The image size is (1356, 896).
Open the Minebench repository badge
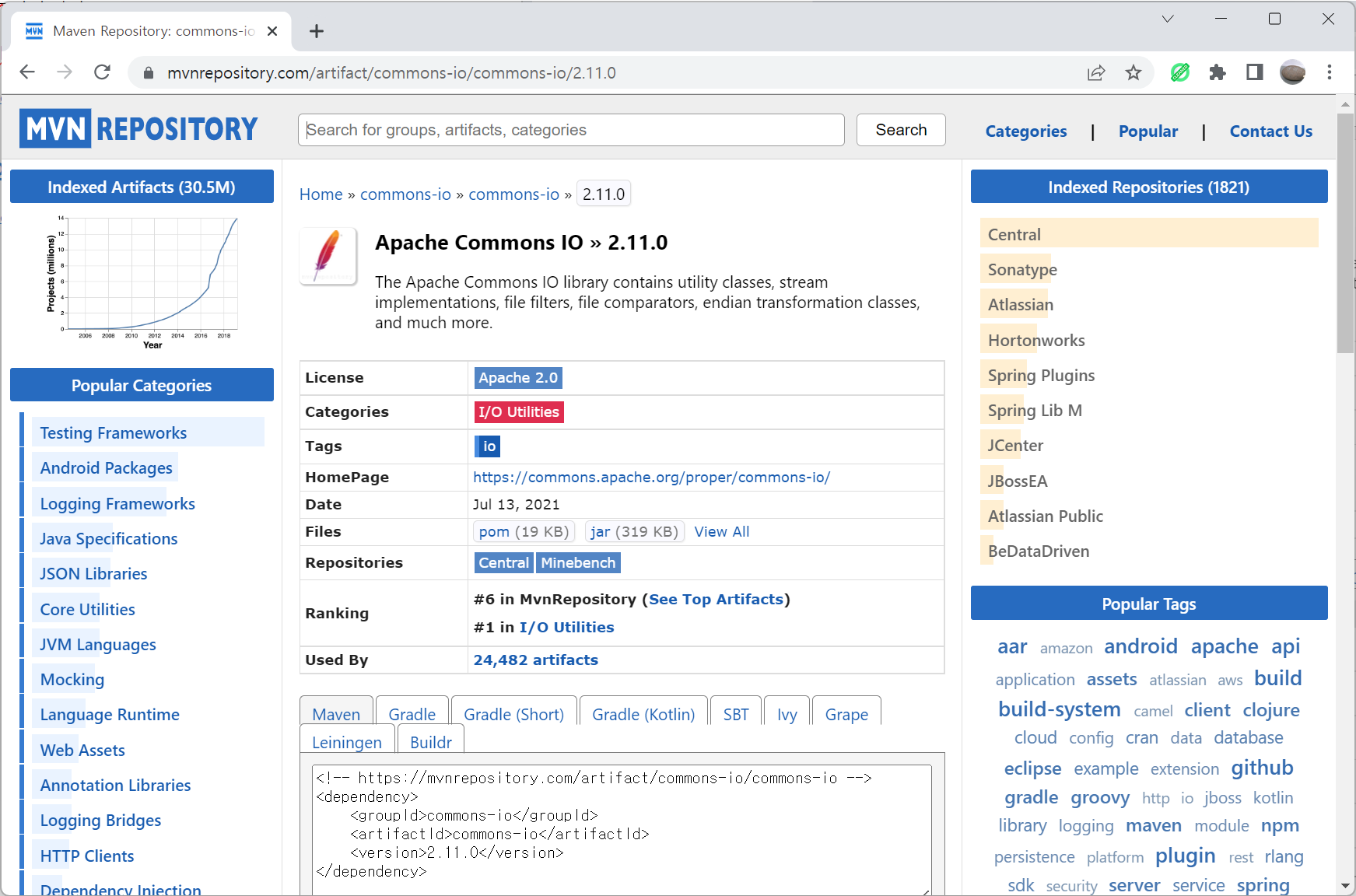click(578, 563)
